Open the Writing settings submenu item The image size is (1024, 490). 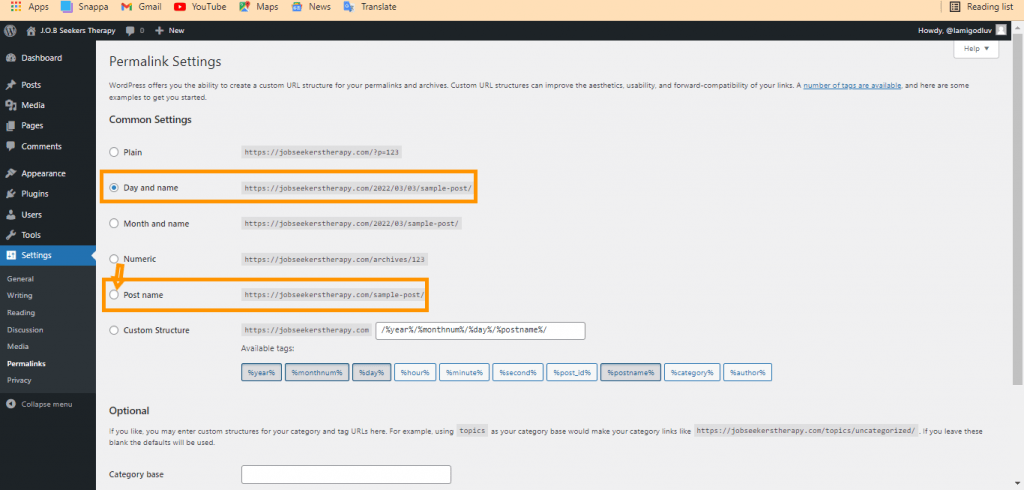[x=20, y=296]
